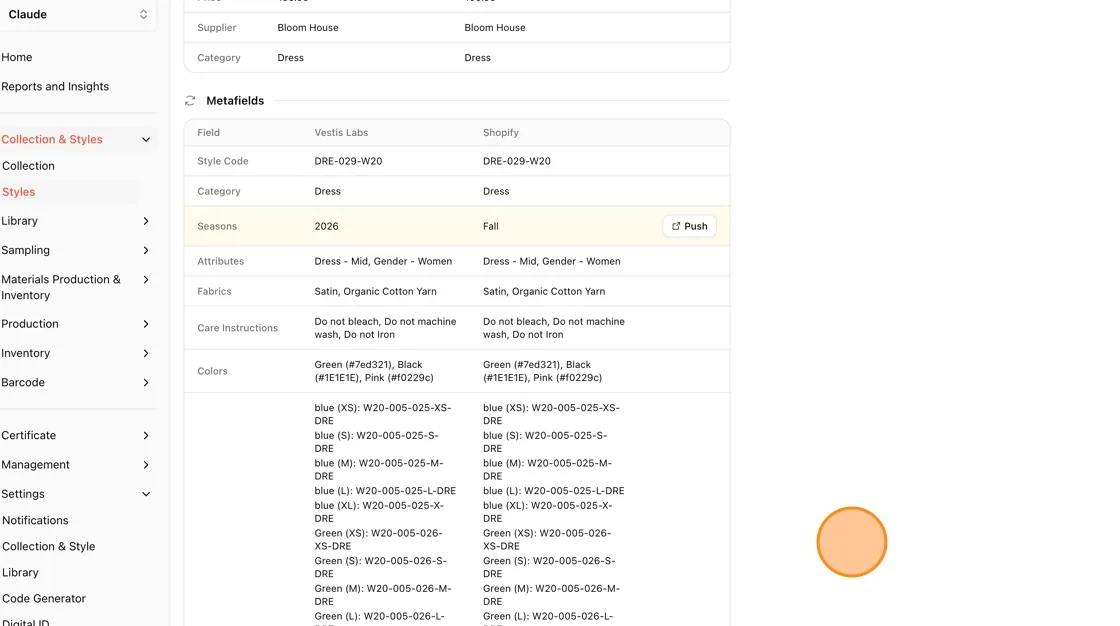This screenshot has height=626, width=1120.
Task: Open Library under Settings
Action: [20, 572]
